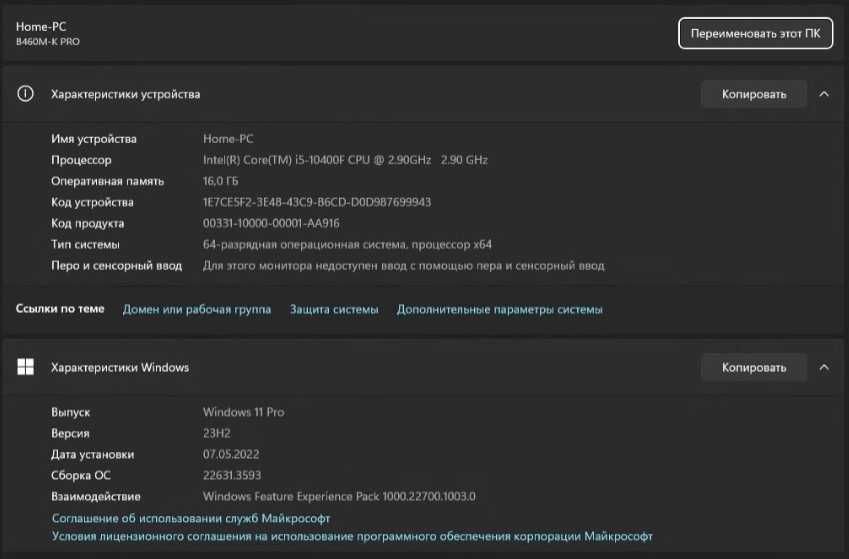
Task: Click the Сборка ОС label
Action: 81,475
